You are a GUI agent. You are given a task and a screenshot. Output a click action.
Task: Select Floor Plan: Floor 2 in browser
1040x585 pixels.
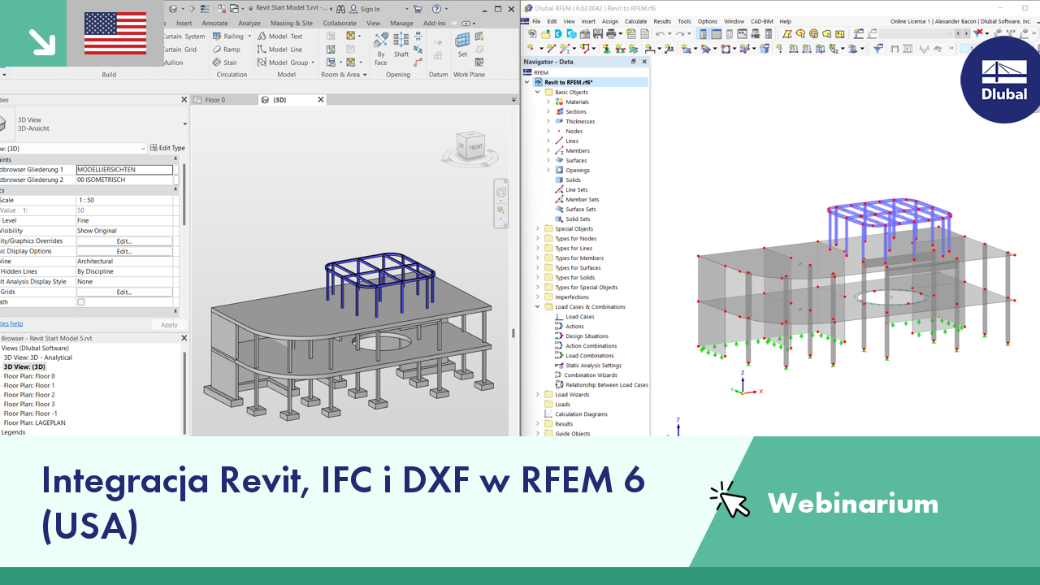(29, 395)
